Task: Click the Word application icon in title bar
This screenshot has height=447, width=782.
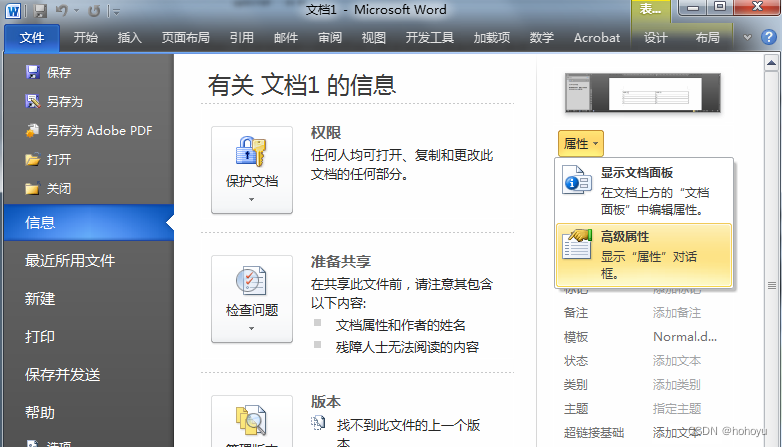Action: coord(13,10)
